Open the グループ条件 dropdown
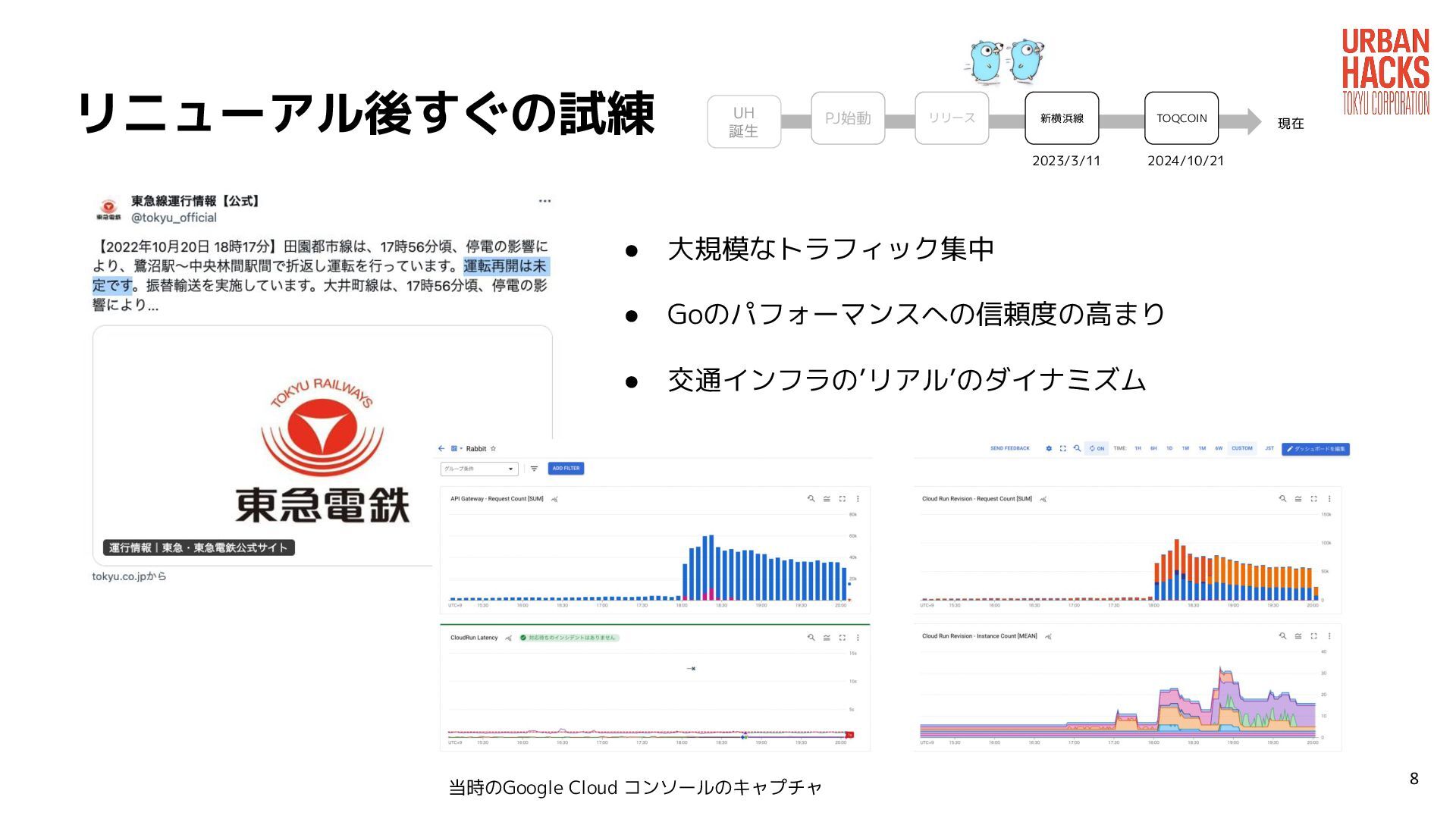 click(479, 469)
